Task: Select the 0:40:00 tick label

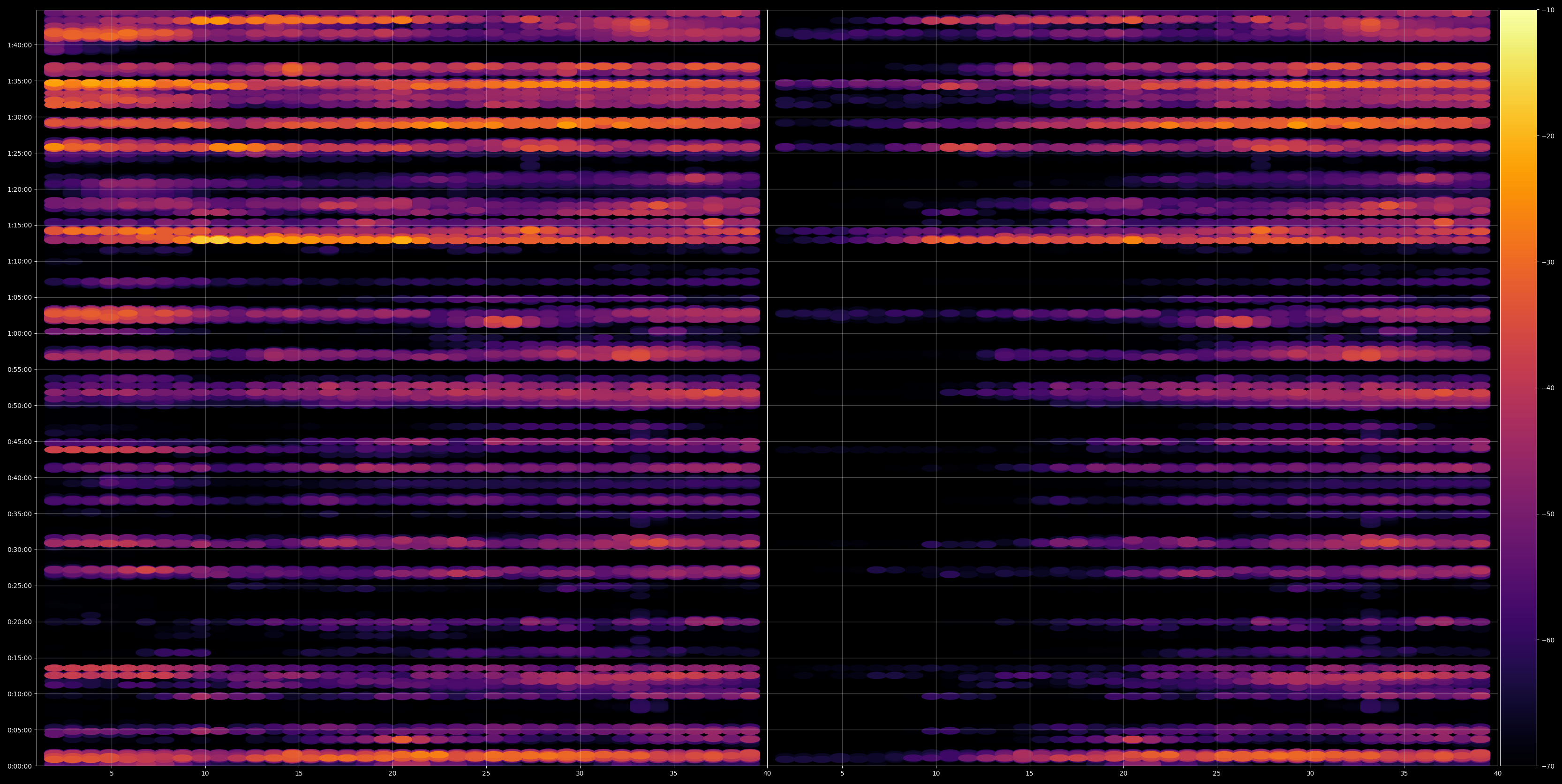Action: [x=20, y=477]
